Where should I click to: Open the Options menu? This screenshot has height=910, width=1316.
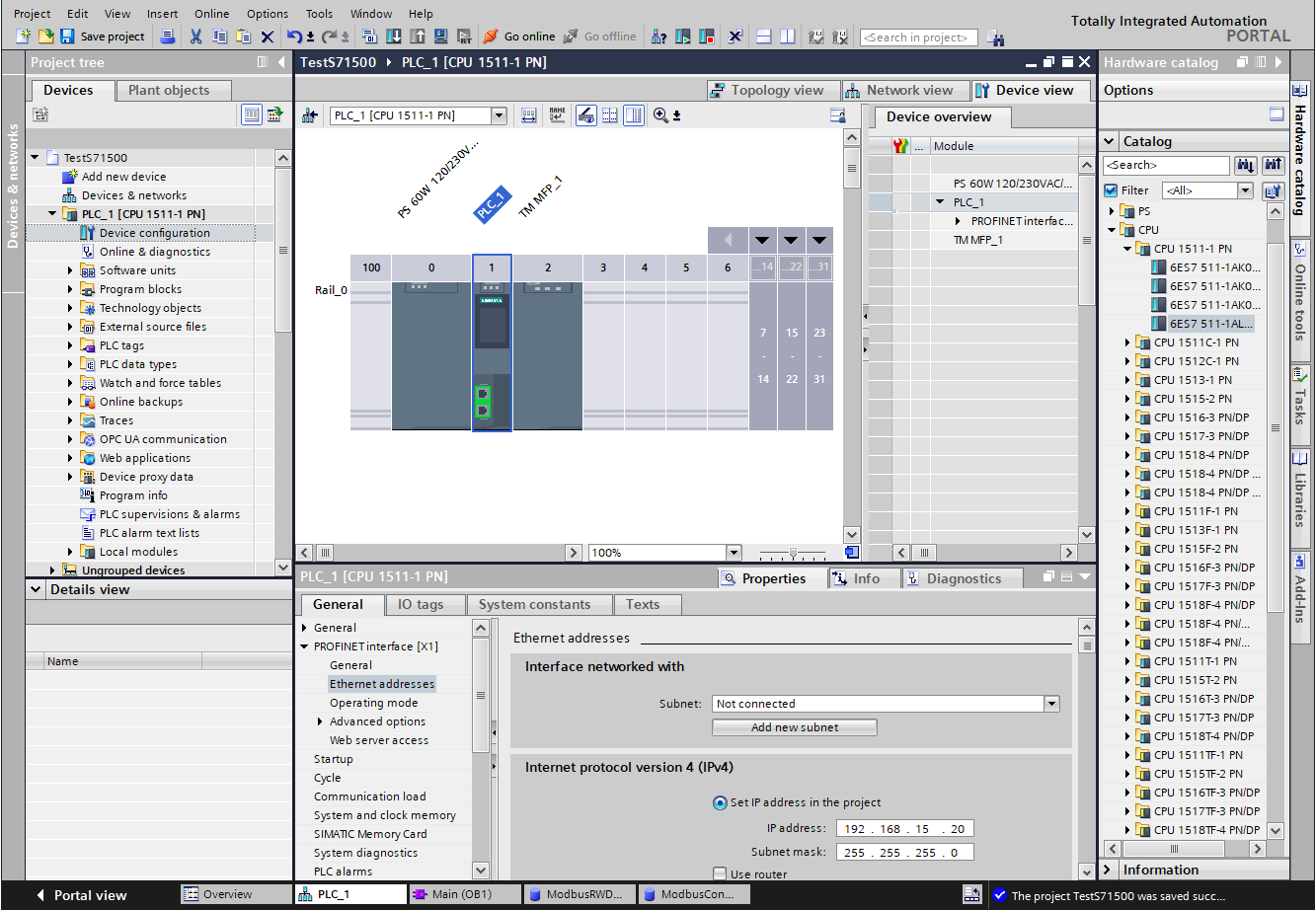click(268, 14)
